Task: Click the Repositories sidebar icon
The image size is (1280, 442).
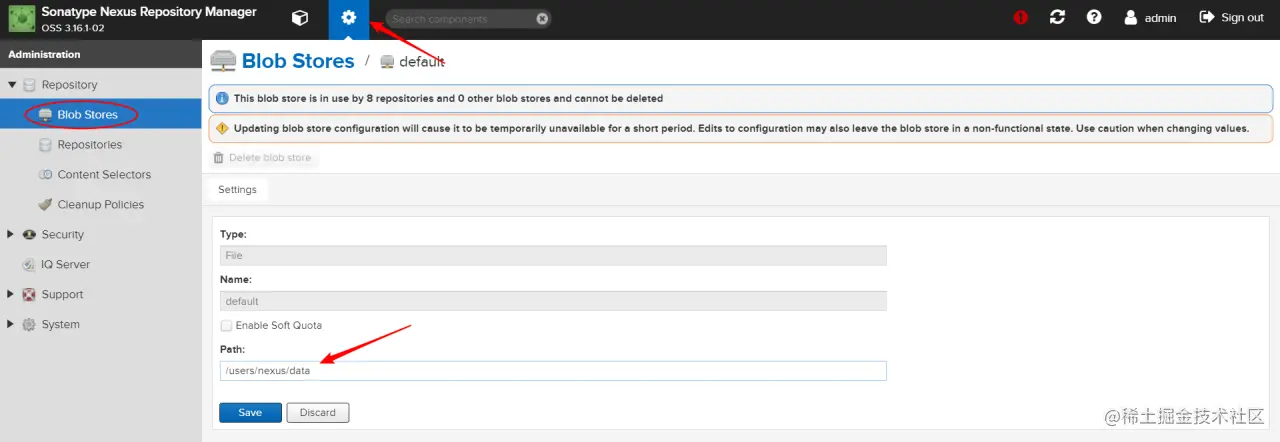Action: coord(45,145)
